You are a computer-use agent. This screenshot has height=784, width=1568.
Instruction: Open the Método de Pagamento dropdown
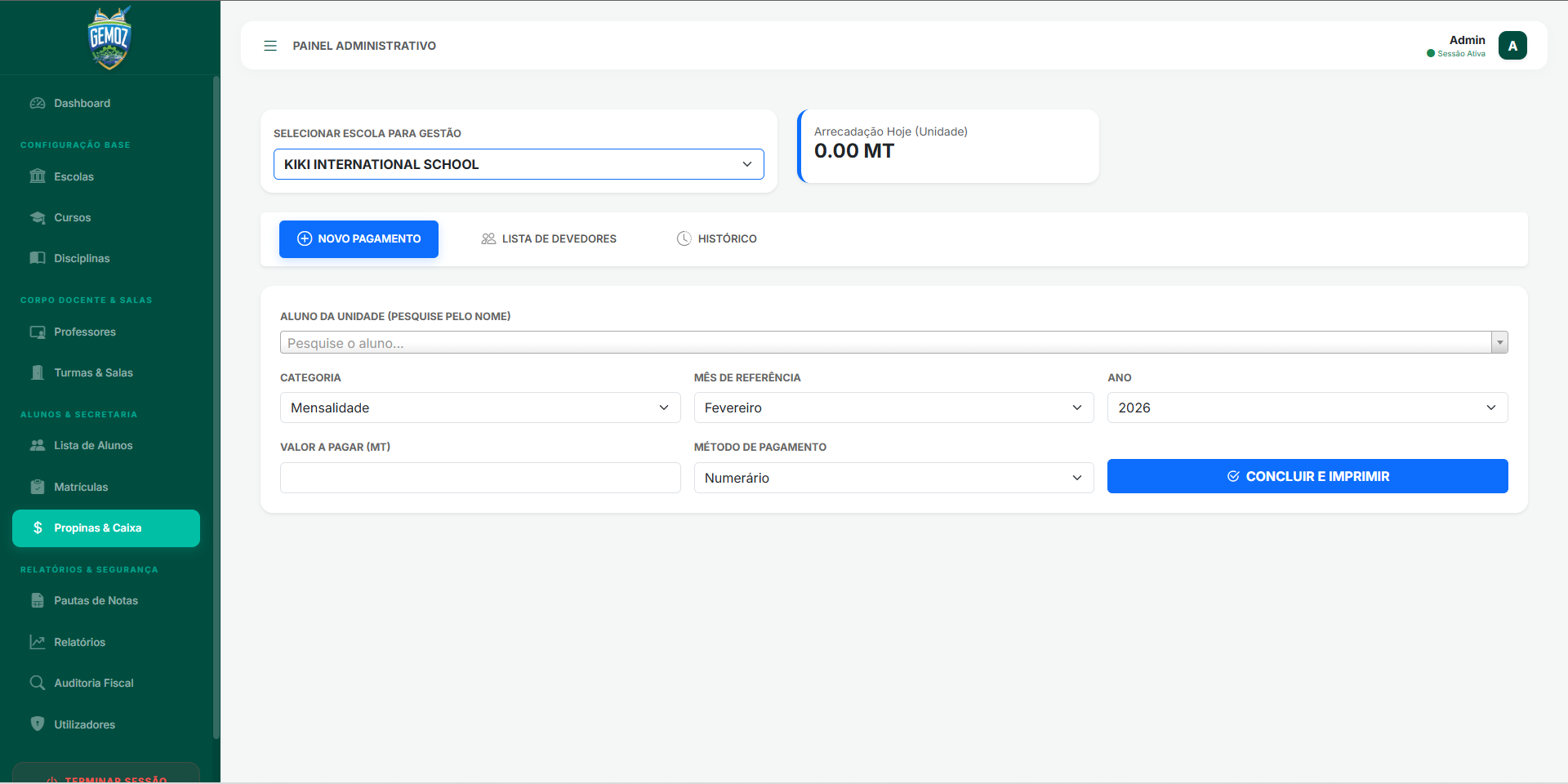pyautogui.click(x=893, y=478)
